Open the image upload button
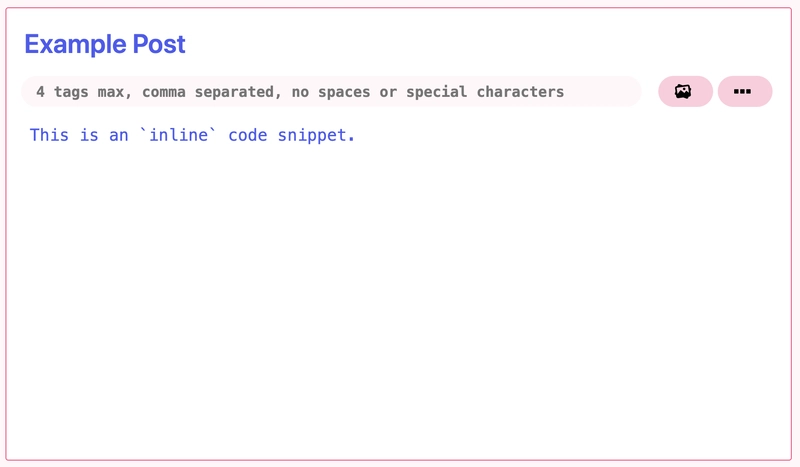This screenshot has height=467, width=800. (685, 91)
